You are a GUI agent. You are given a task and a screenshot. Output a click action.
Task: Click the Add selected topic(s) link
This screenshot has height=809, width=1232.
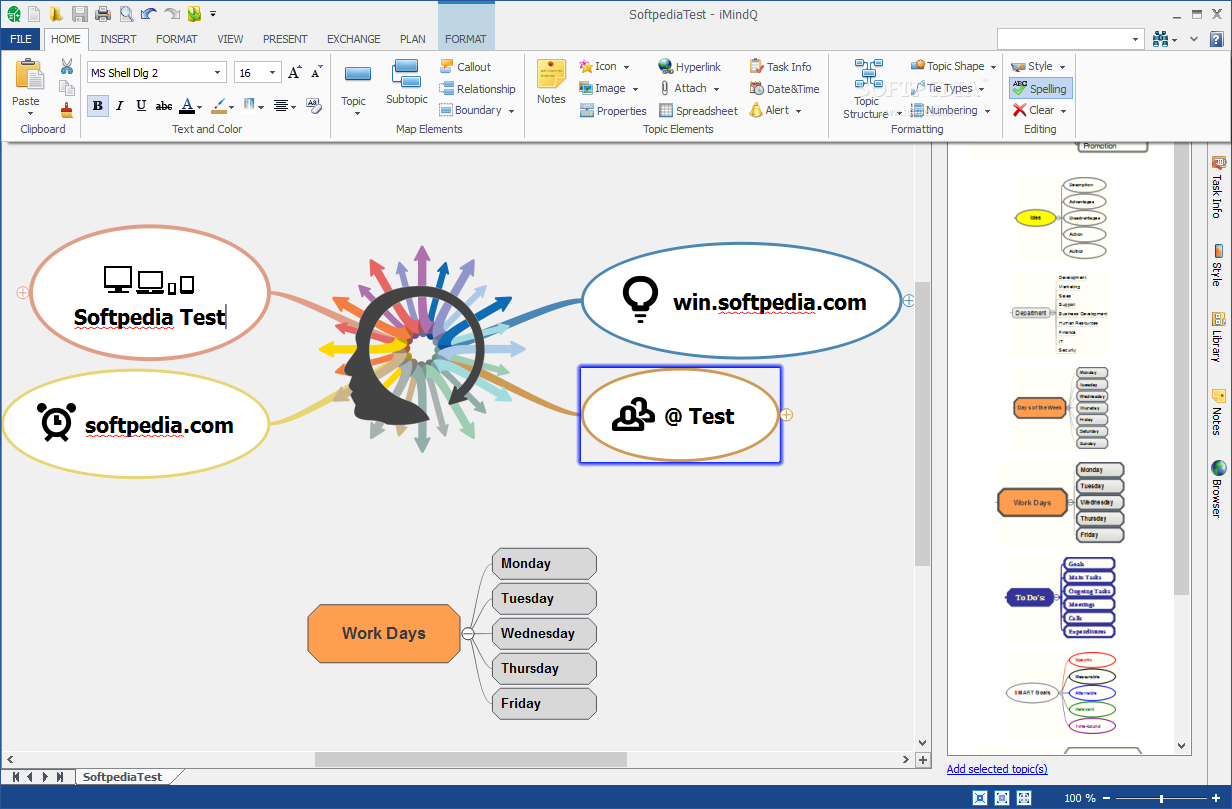997,769
